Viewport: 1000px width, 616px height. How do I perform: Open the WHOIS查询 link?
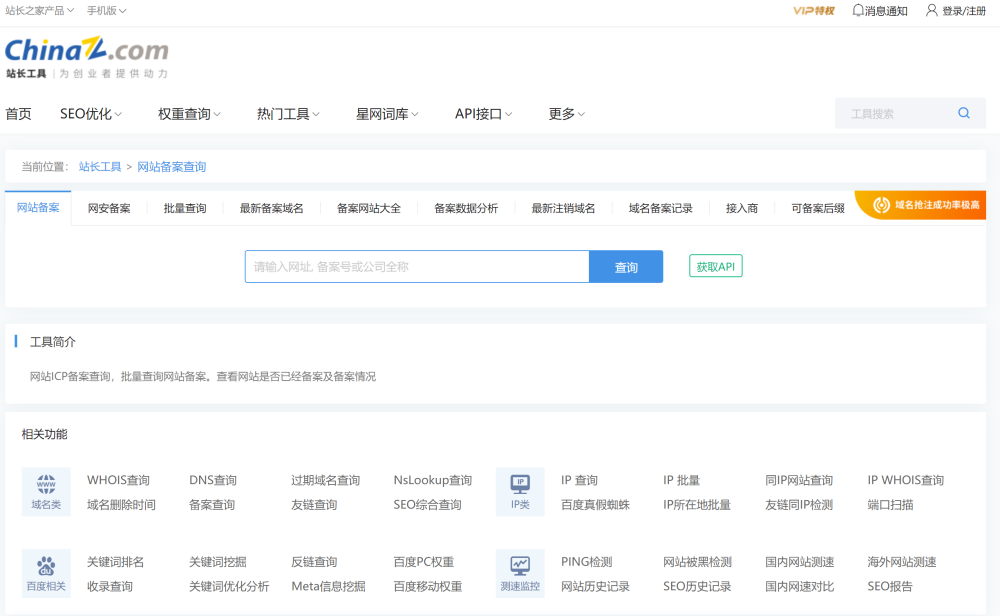pyautogui.click(x=118, y=480)
